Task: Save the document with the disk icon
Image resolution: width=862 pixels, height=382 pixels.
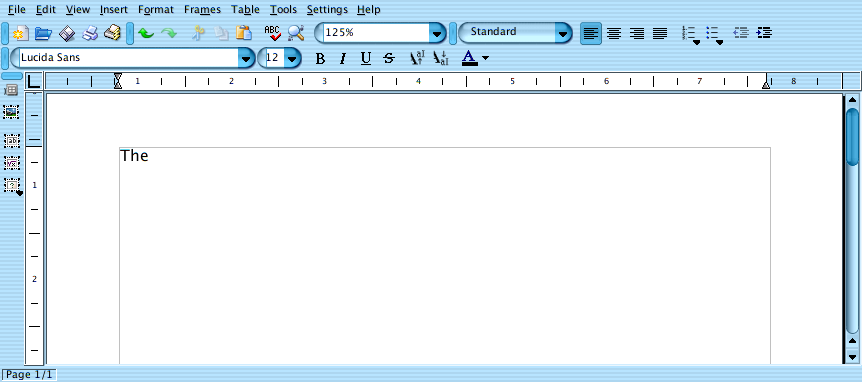Action: pos(67,33)
